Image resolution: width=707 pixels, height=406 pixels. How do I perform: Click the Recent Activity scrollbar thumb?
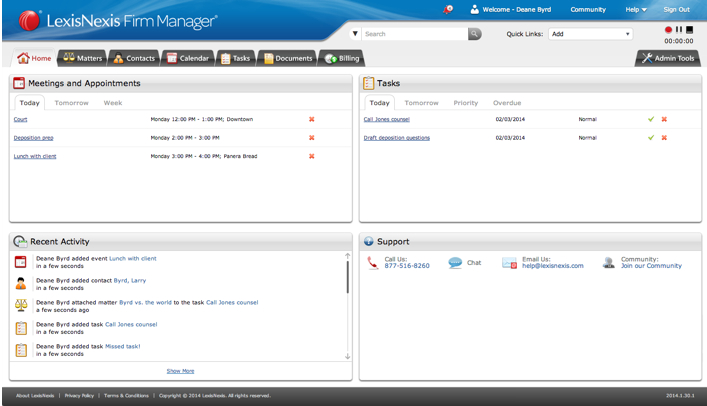tap(348, 277)
